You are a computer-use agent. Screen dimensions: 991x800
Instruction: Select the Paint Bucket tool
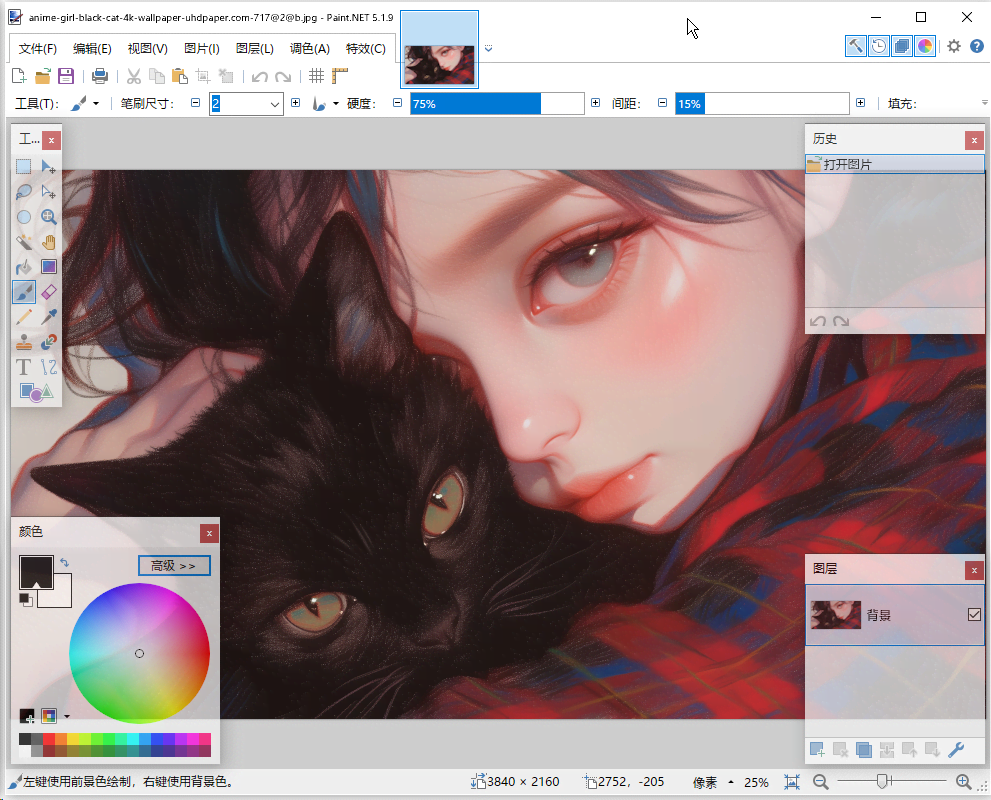point(23,267)
